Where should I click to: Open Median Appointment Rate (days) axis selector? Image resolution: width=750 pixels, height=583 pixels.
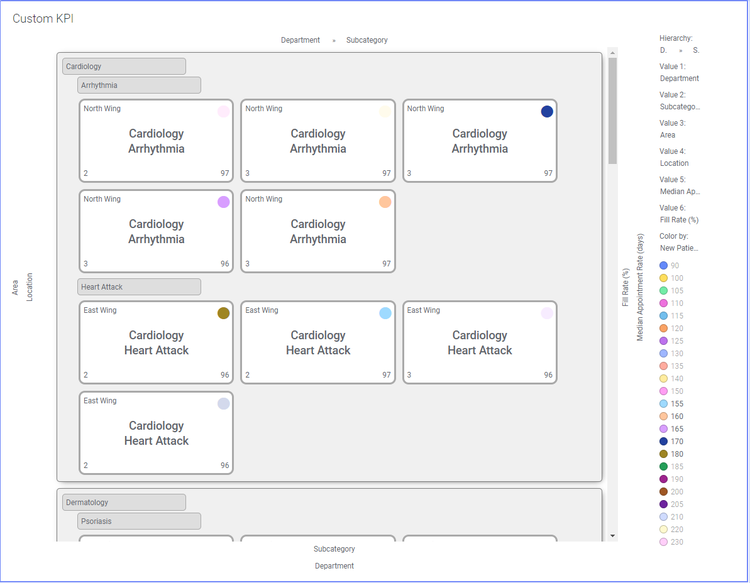640,287
